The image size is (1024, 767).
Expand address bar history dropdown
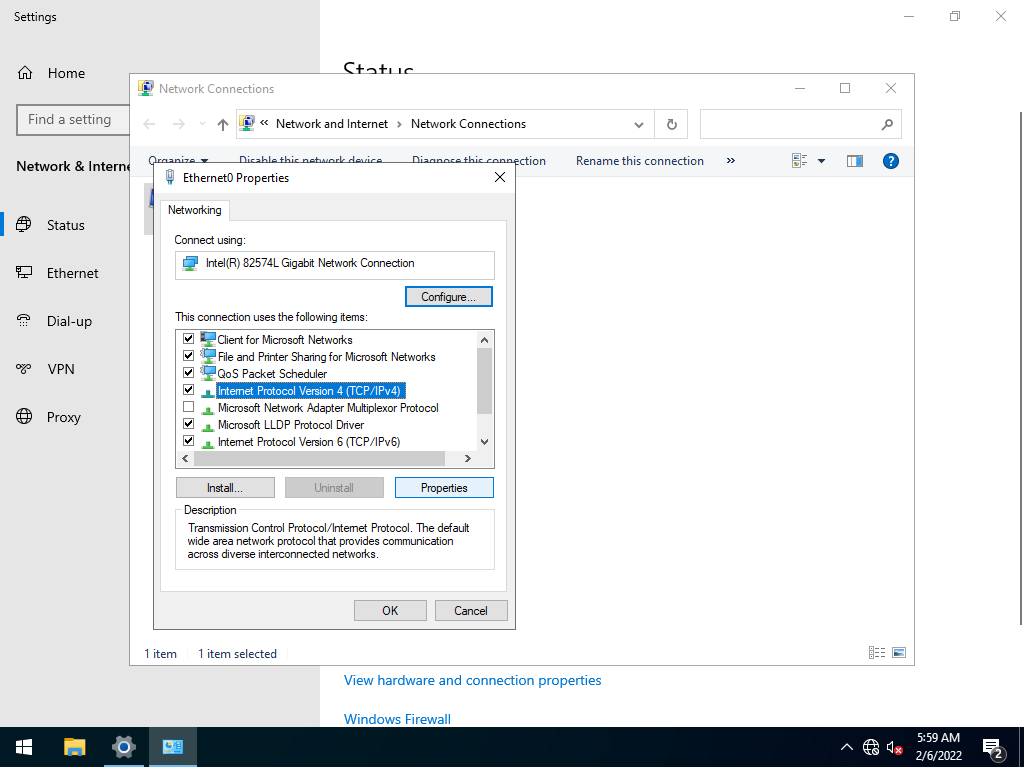[x=639, y=124]
